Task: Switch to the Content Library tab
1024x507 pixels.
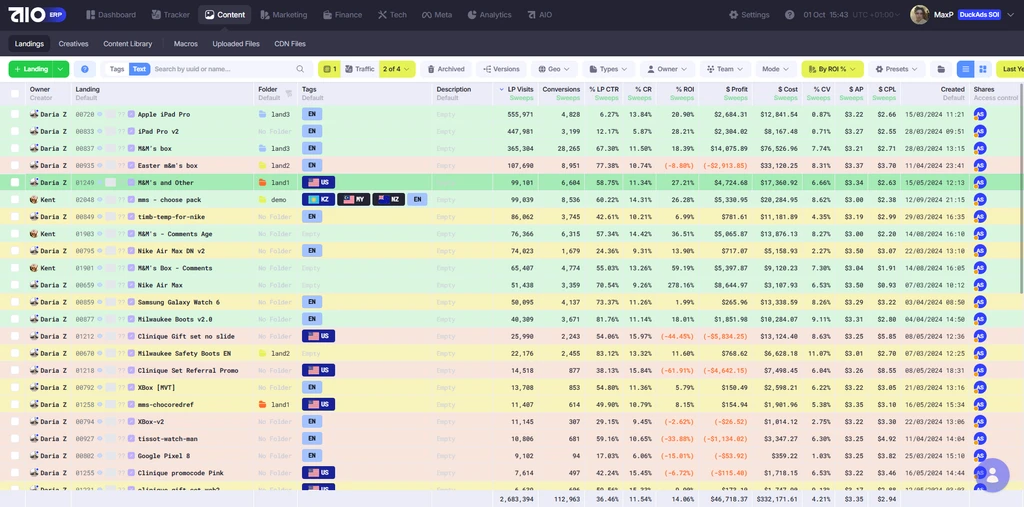Action: [x=127, y=44]
